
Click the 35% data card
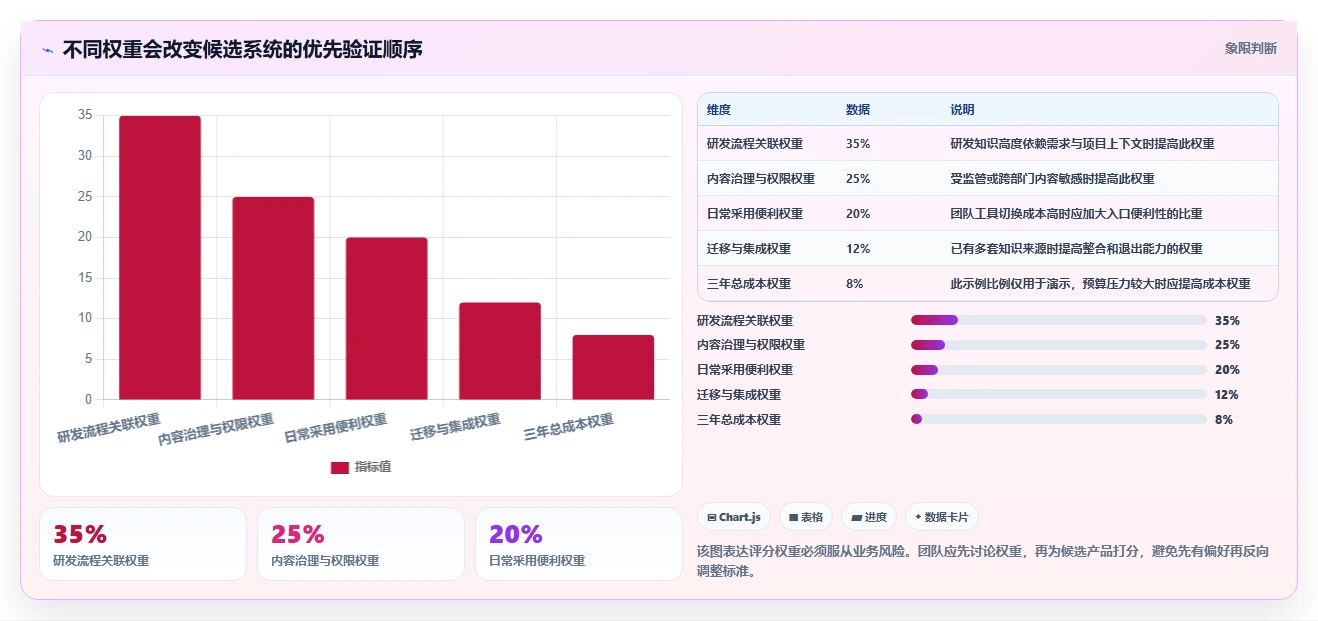tap(143, 544)
